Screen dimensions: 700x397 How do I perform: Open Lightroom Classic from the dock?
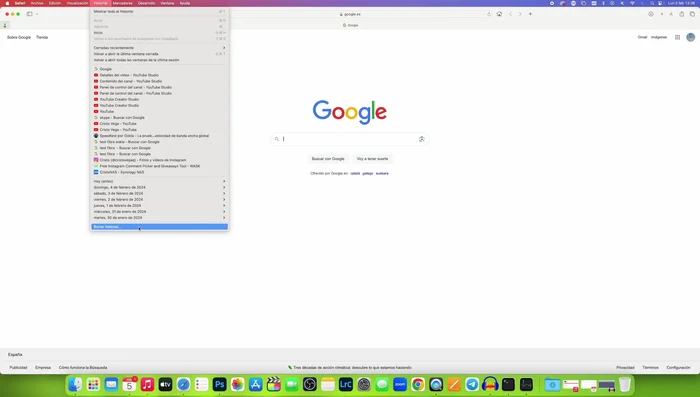point(346,384)
